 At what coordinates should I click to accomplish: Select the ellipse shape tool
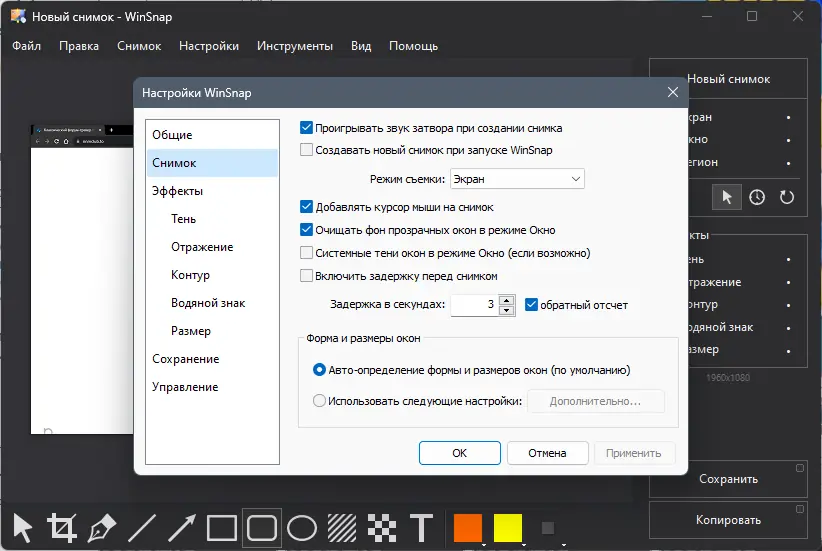(302, 527)
